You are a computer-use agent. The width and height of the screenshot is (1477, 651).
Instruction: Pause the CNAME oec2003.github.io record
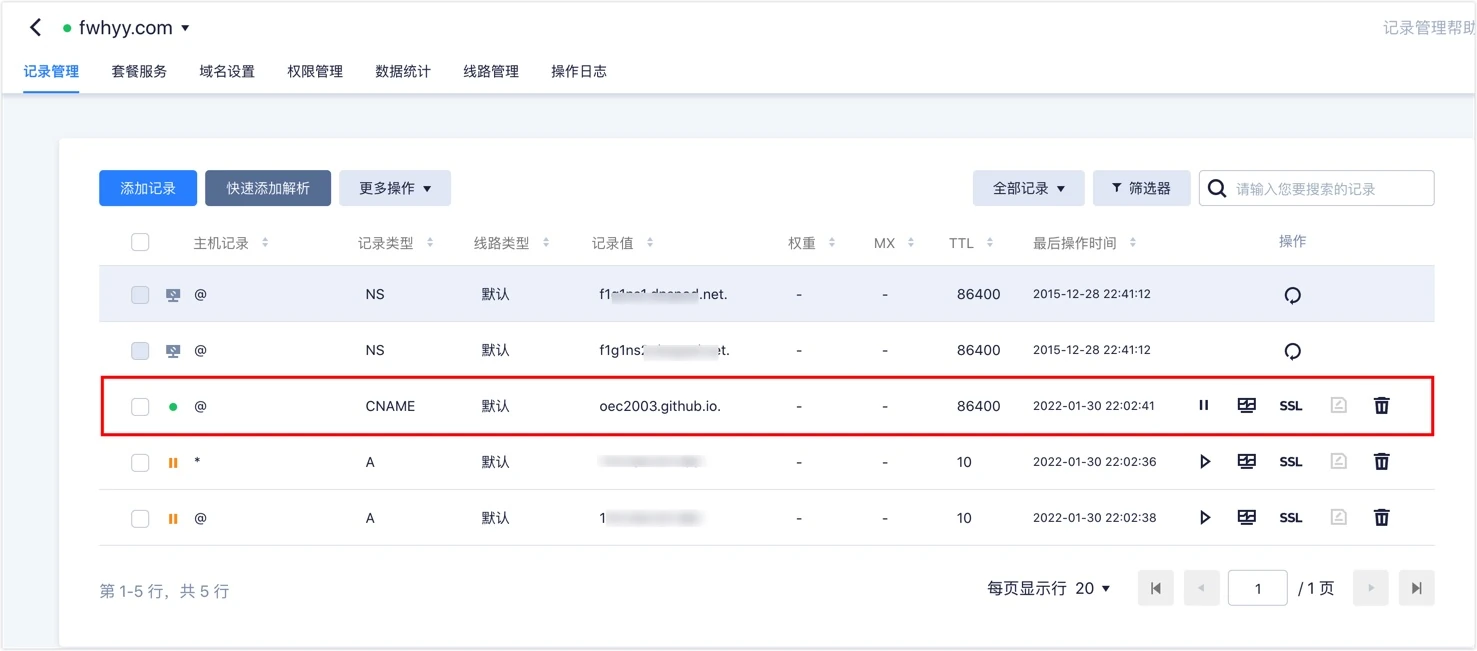click(1204, 406)
